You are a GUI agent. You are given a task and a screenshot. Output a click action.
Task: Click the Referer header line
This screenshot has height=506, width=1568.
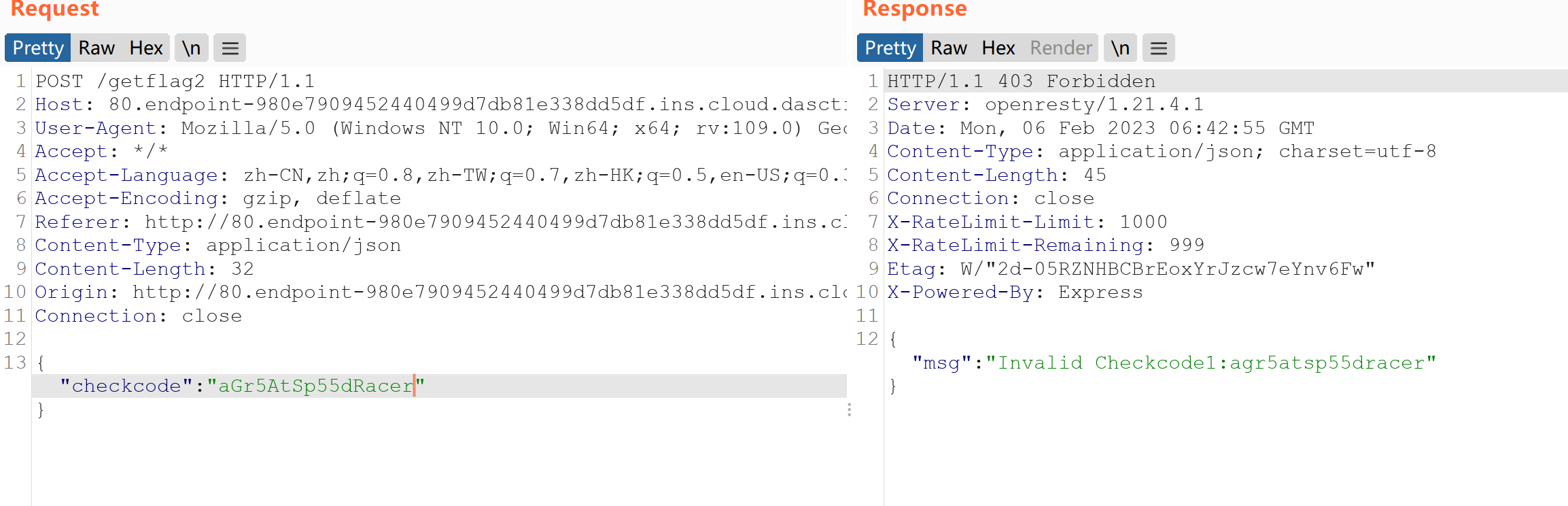(440, 222)
